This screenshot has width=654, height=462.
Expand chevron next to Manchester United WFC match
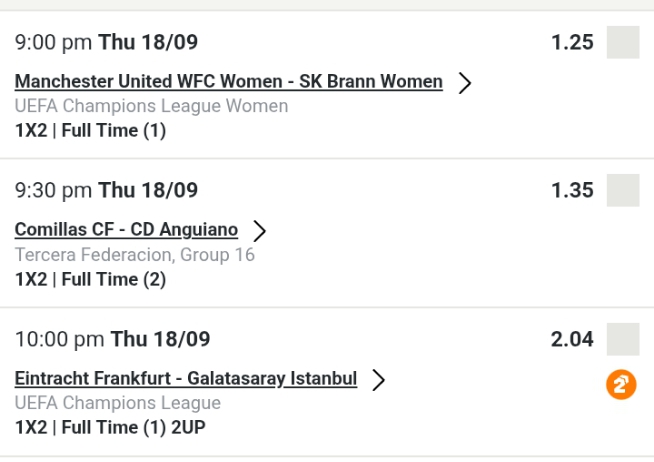464,83
